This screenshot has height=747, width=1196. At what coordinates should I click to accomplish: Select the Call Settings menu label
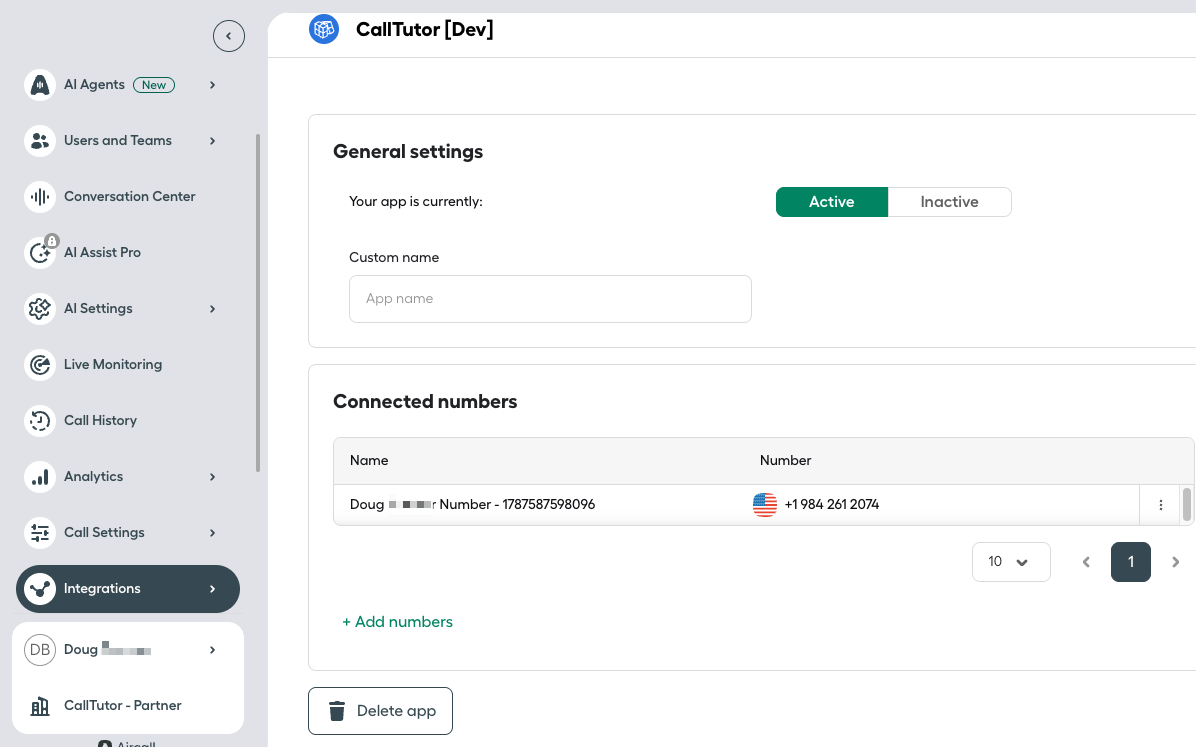point(104,533)
